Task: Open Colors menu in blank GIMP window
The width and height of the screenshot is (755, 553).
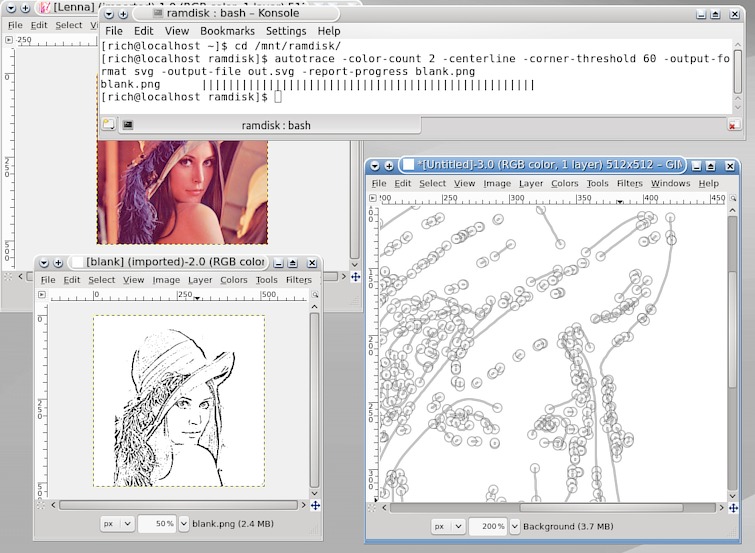Action: pos(234,280)
